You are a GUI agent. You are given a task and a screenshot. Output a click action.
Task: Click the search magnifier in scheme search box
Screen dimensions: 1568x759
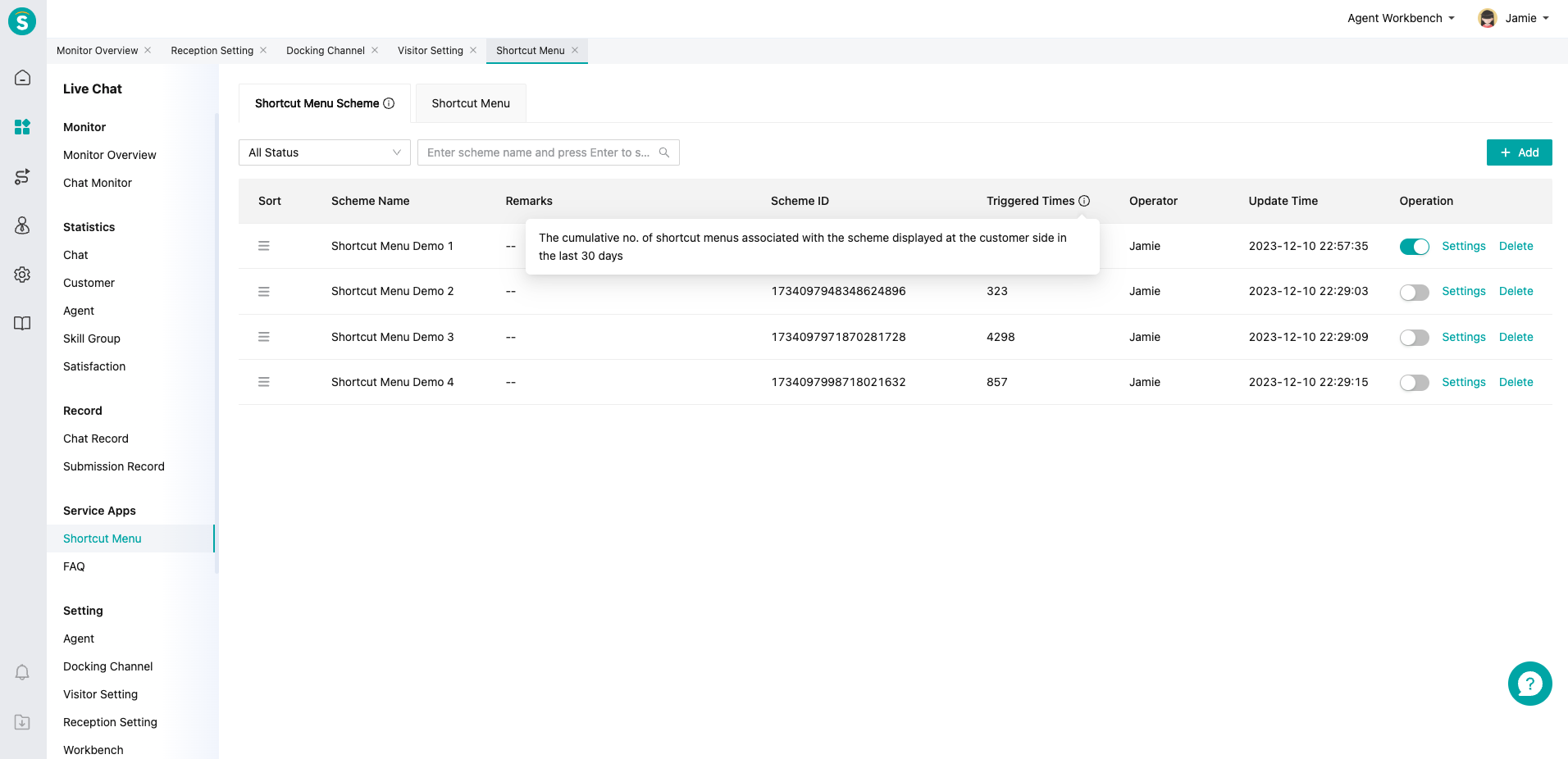tap(664, 152)
